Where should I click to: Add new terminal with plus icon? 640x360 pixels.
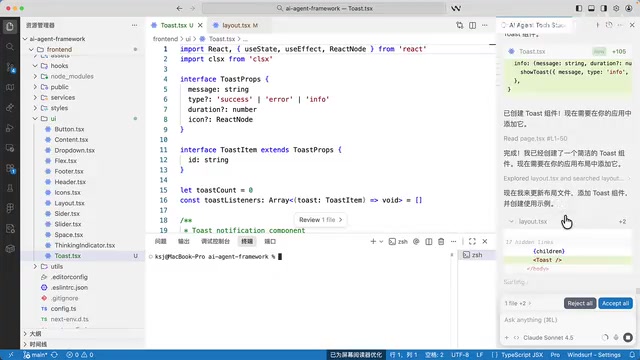point(373,242)
